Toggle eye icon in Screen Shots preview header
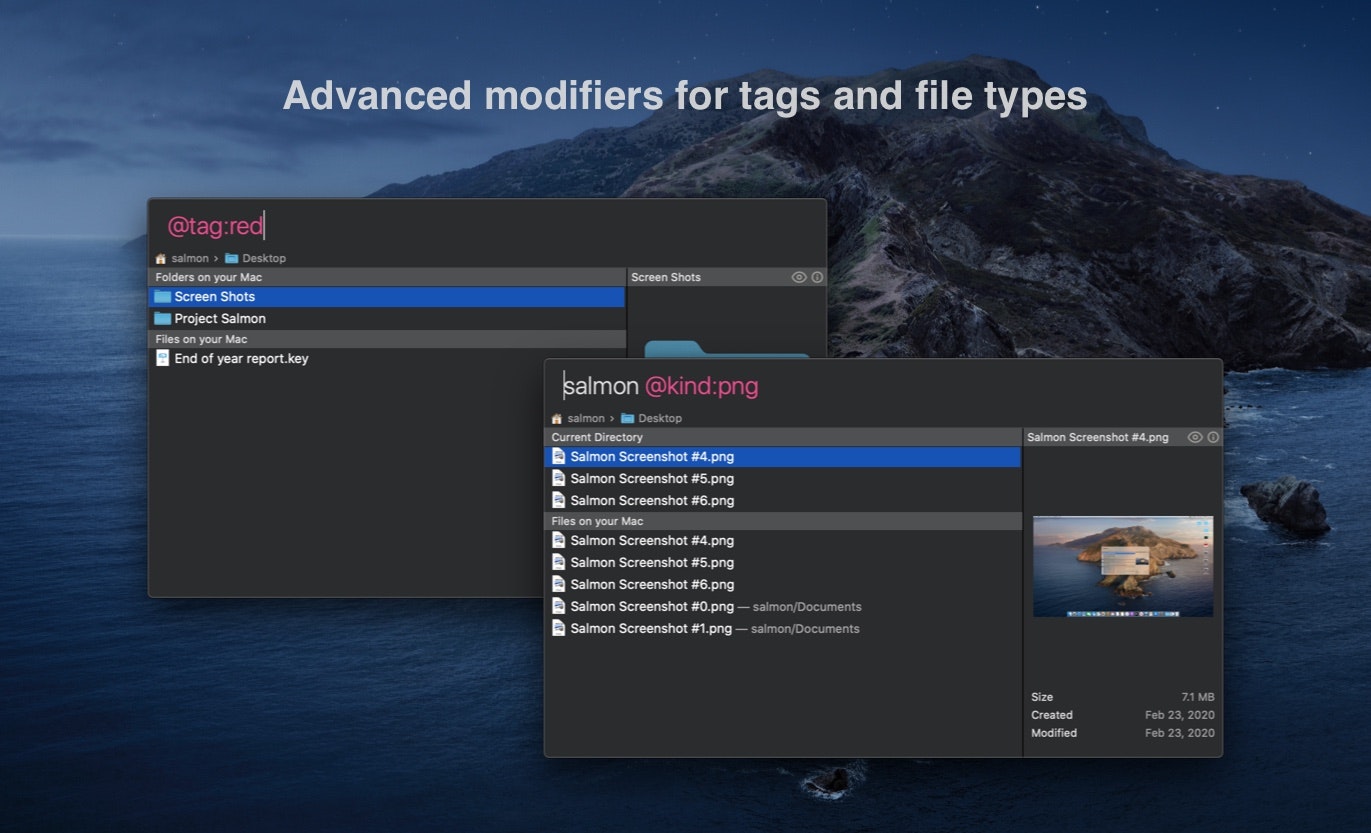 [798, 277]
